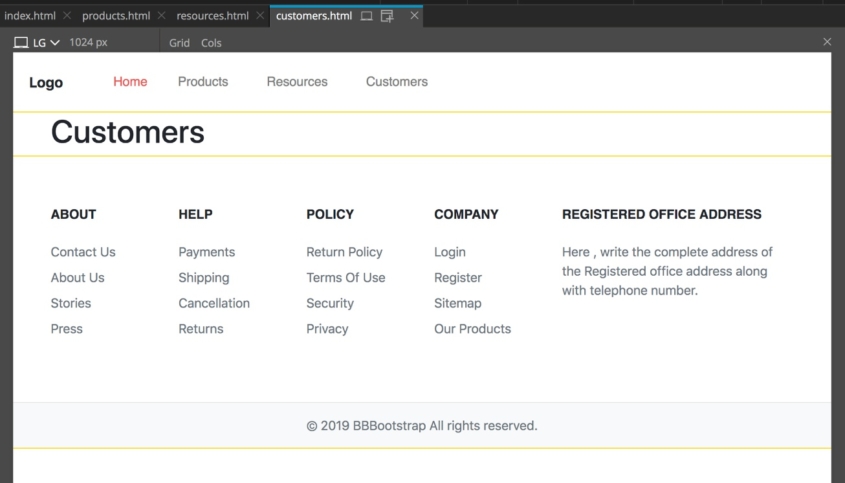
Task: Open the Home navigation link
Action: click(130, 81)
